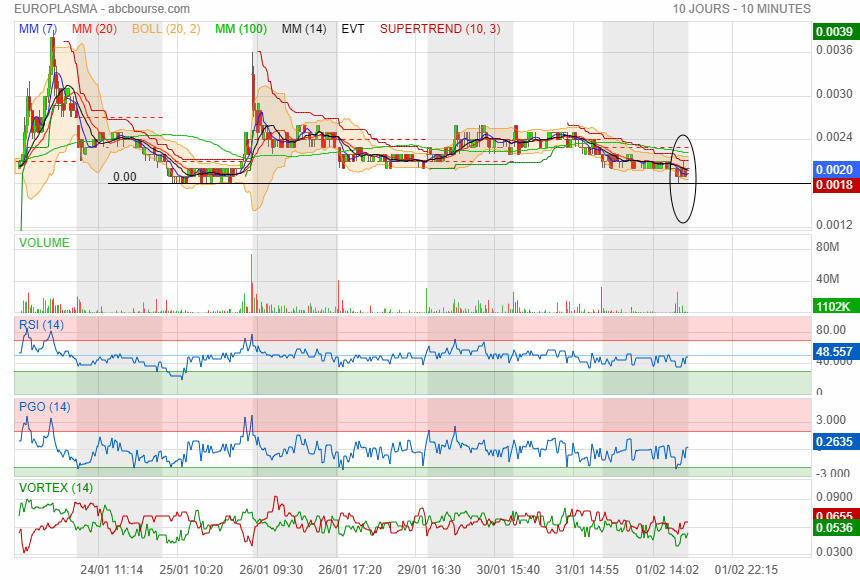This screenshot has height=580, width=860.
Task: Click the 01/02 14:02 time axis label
Action: pos(667,570)
